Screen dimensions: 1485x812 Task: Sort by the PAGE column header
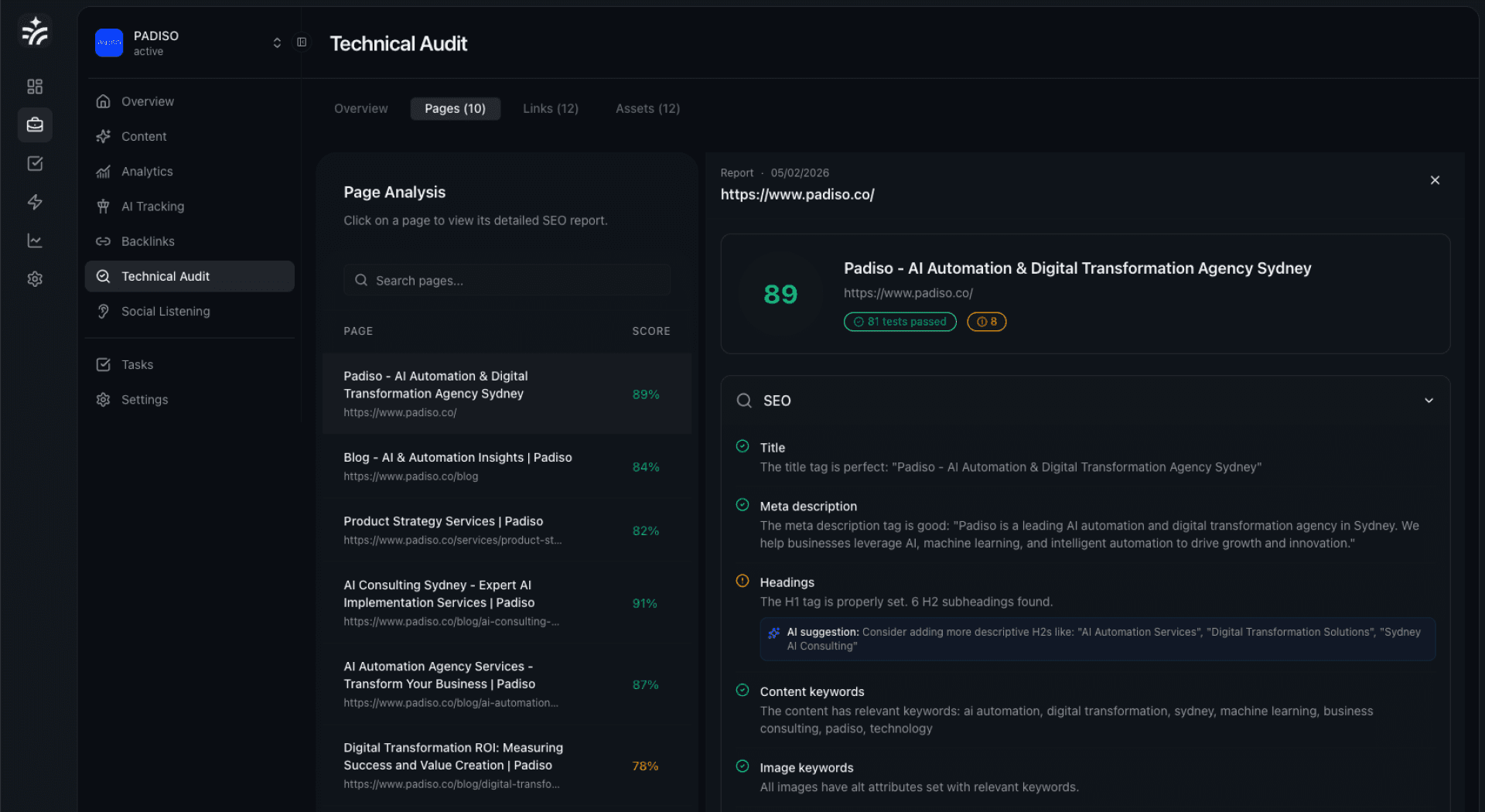358,331
